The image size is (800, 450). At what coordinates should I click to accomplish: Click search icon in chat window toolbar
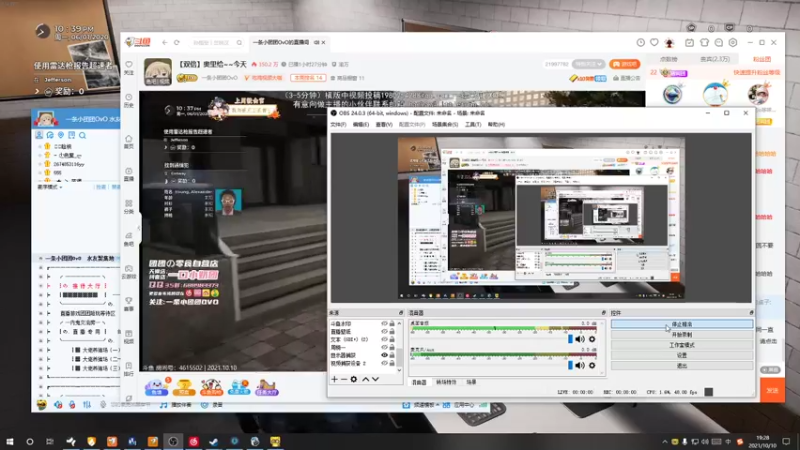click(x=82, y=135)
